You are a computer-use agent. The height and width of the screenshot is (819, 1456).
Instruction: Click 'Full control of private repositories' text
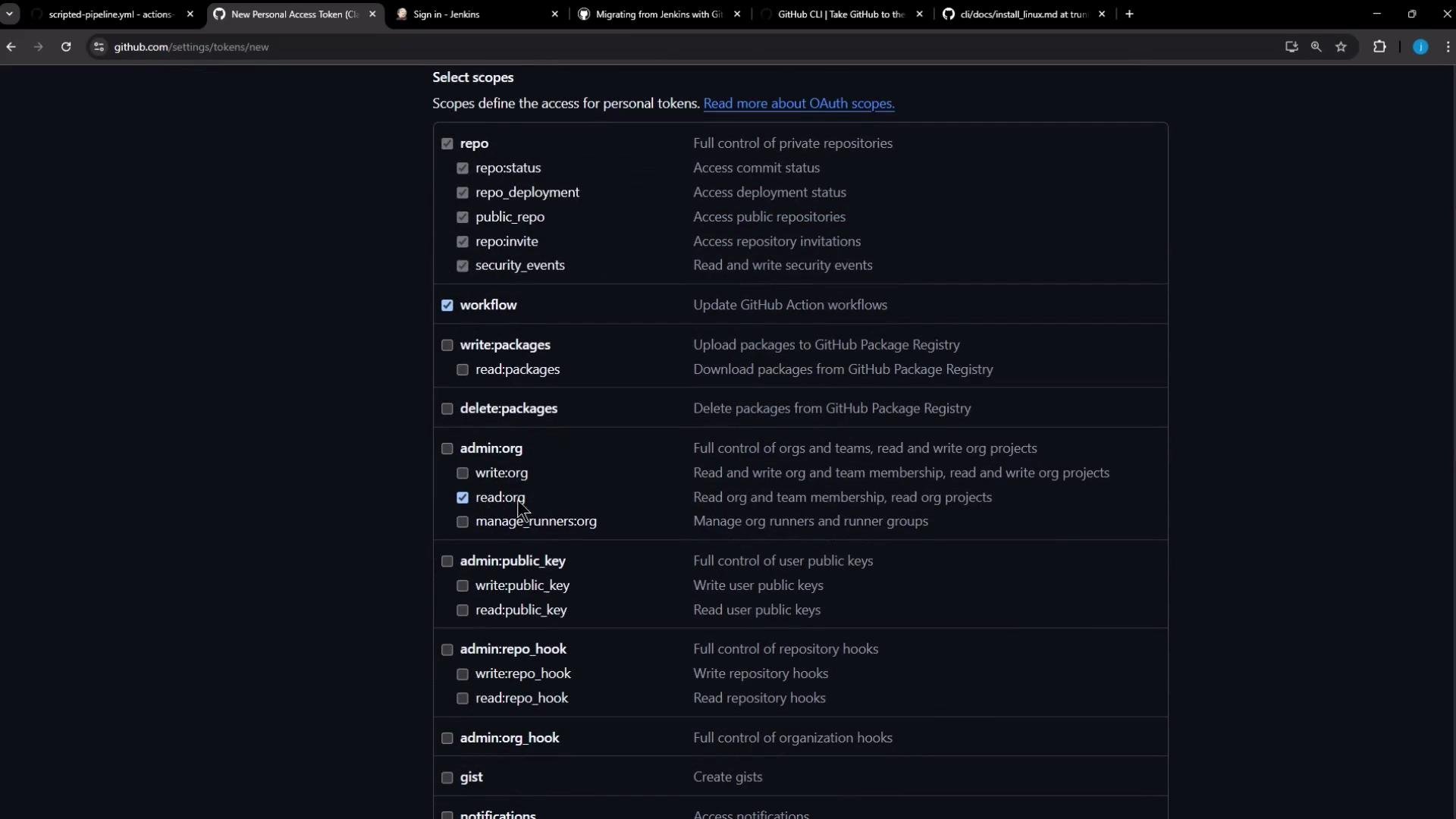coord(792,143)
